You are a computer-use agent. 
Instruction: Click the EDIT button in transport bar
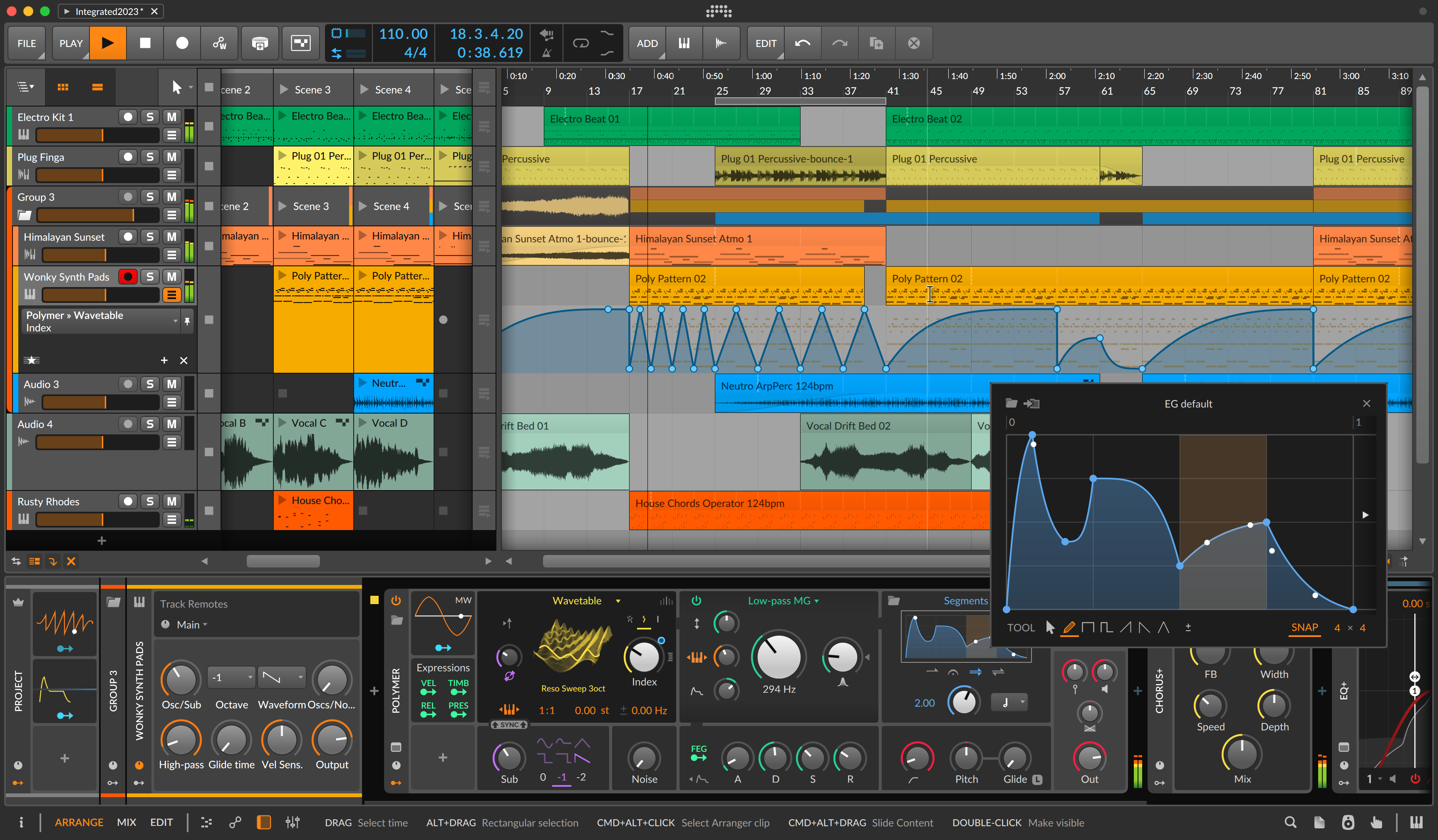(x=766, y=42)
